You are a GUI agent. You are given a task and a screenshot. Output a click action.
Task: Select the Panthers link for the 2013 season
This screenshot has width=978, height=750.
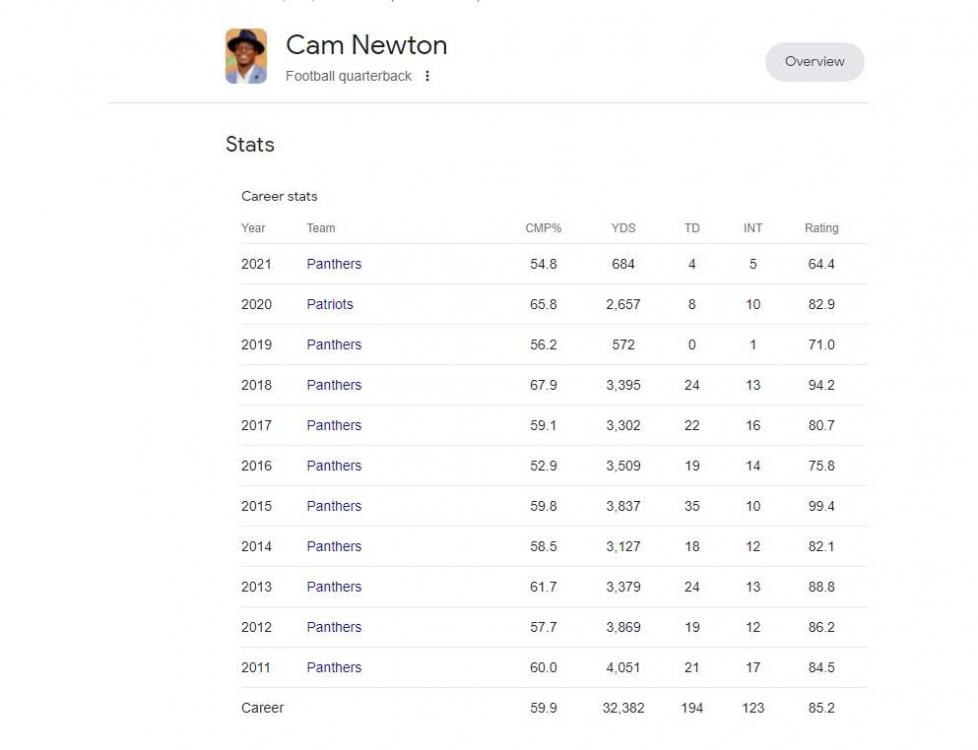[334, 586]
